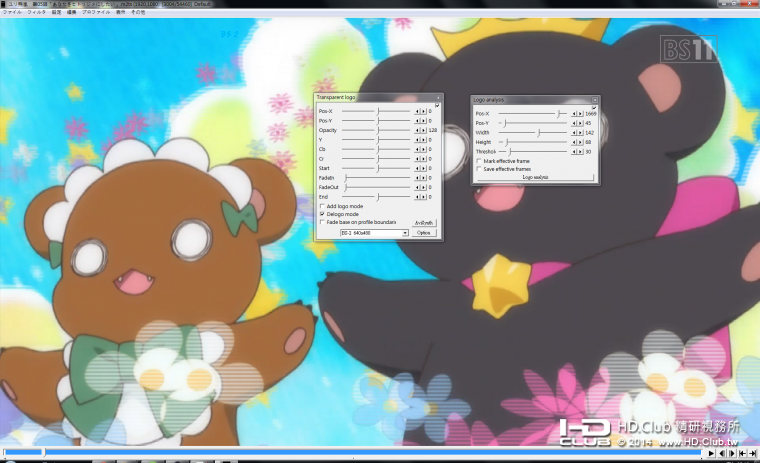
Task: Step back one frame
Action: pos(722,453)
